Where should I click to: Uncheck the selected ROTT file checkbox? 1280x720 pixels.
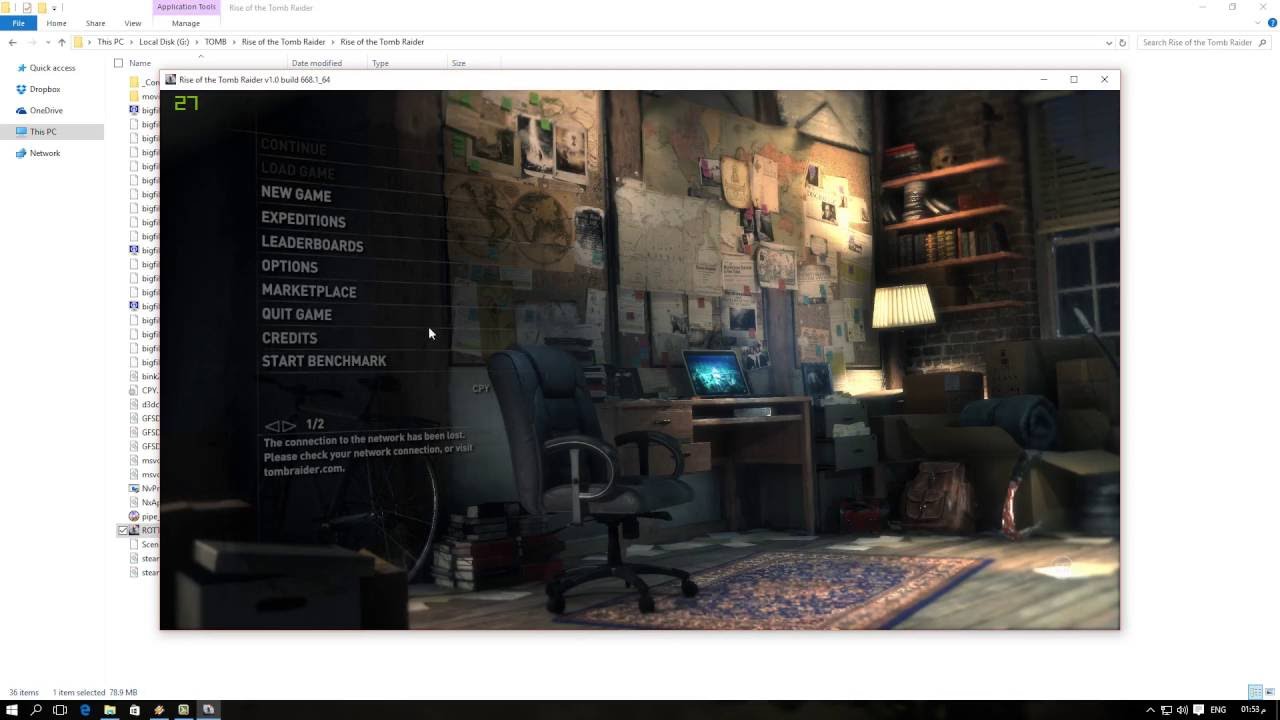[123, 530]
